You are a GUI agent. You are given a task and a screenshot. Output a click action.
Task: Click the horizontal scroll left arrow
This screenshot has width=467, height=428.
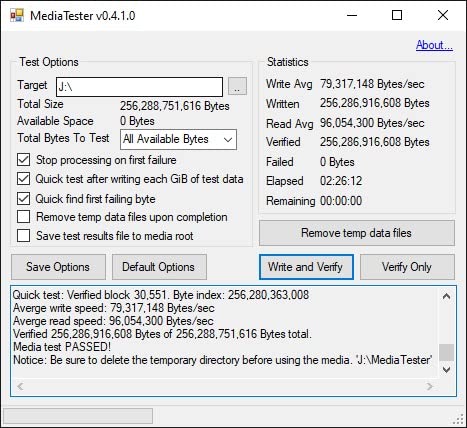(x=20, y=386)
